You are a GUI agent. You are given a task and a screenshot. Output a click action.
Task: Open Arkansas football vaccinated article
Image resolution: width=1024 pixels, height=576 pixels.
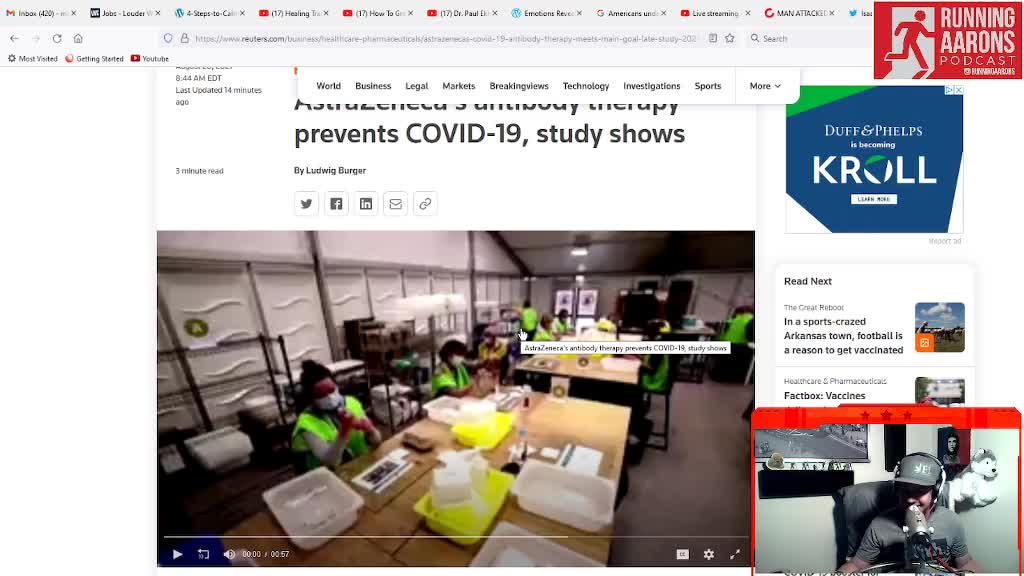(843, 336)
